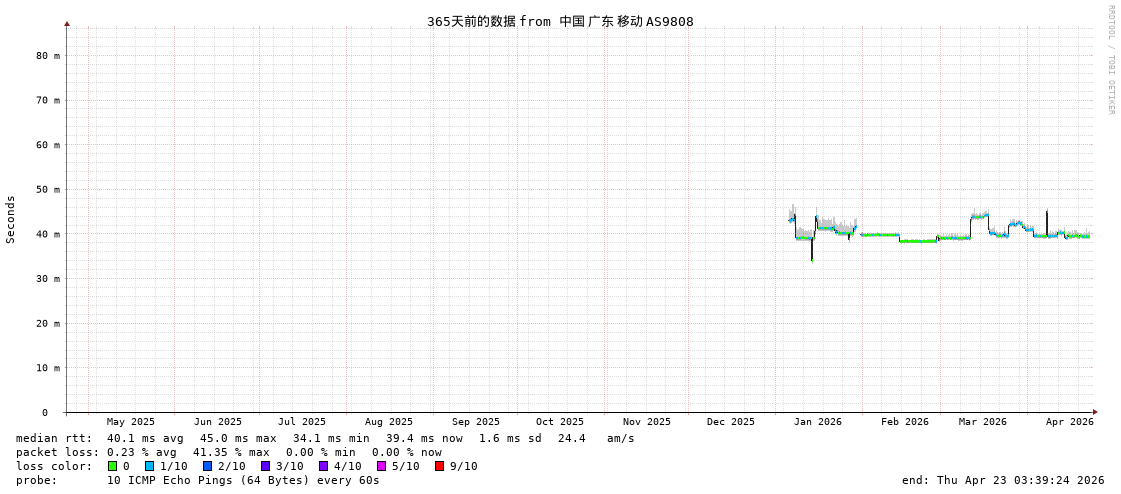Pick the violet 4/10 loss color swatch
Image resolution: width=1121 pixels, height=494 pixels.
point(323,466)
